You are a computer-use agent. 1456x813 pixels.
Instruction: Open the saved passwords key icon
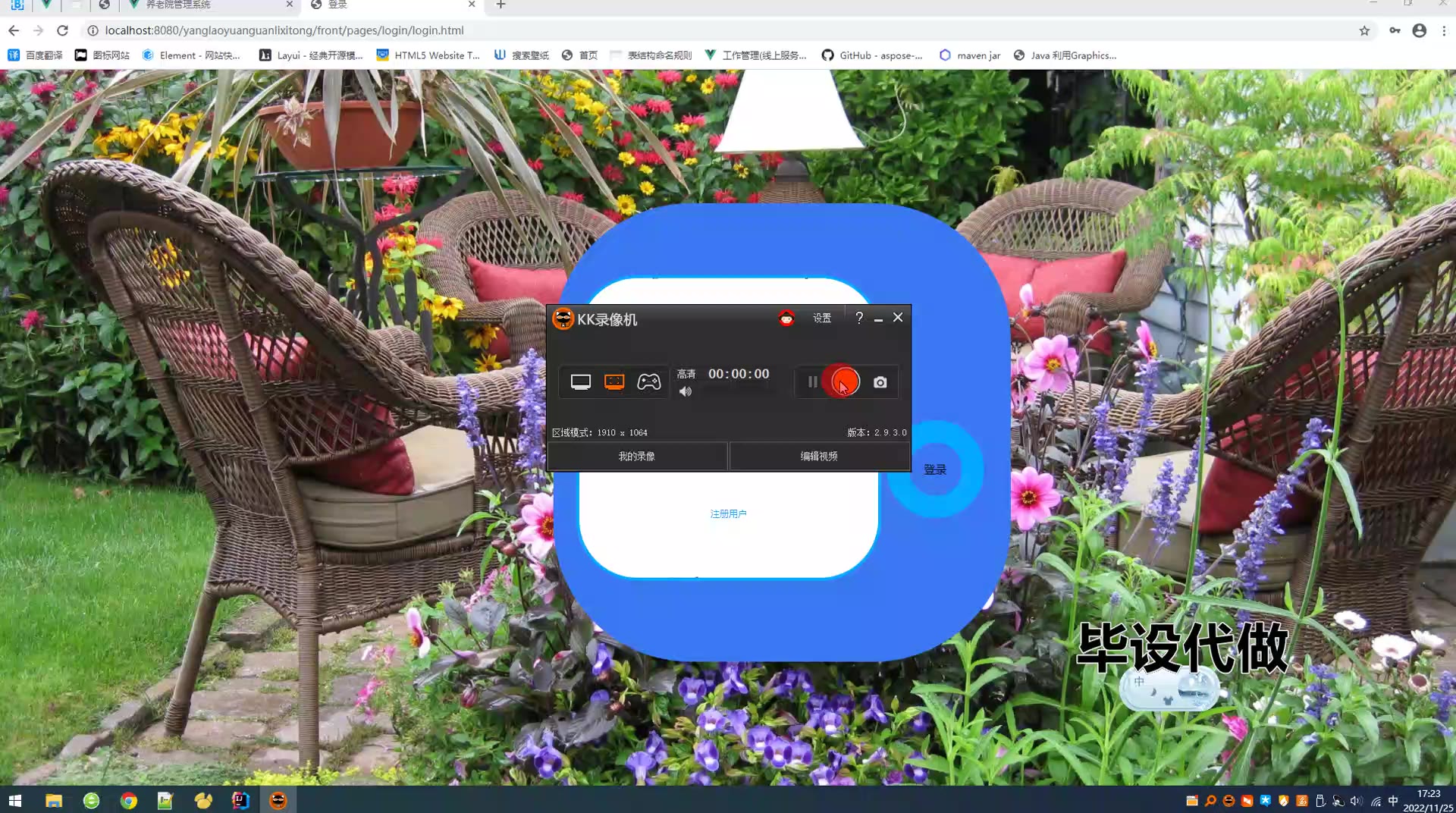1395,30
